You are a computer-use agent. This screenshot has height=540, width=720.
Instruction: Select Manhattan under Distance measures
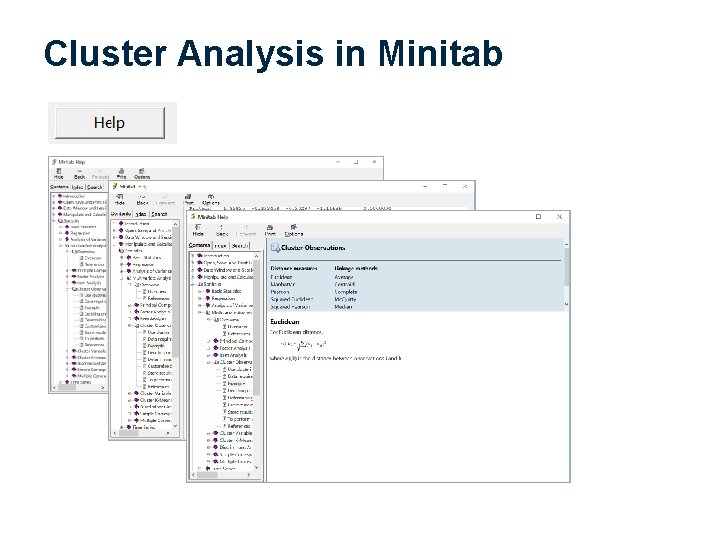[283, 284]
